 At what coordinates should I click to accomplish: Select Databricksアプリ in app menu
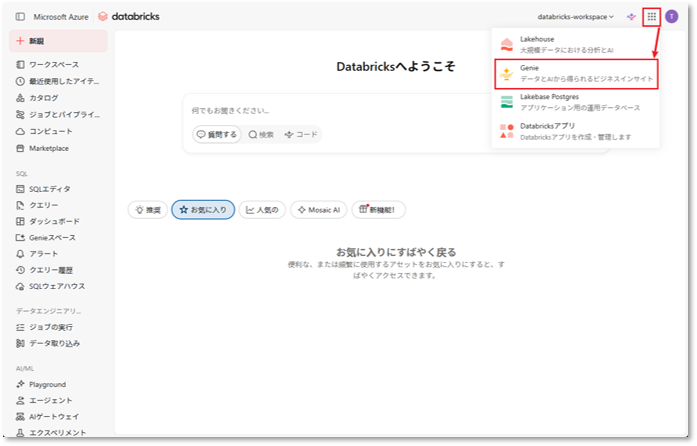click(576, 131)
